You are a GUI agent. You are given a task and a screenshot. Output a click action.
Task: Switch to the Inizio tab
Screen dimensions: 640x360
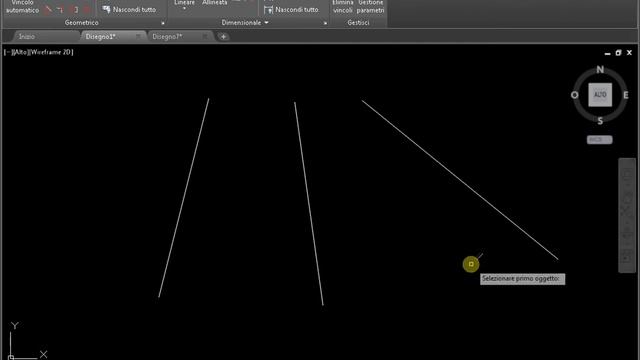(x=27, y=37)
